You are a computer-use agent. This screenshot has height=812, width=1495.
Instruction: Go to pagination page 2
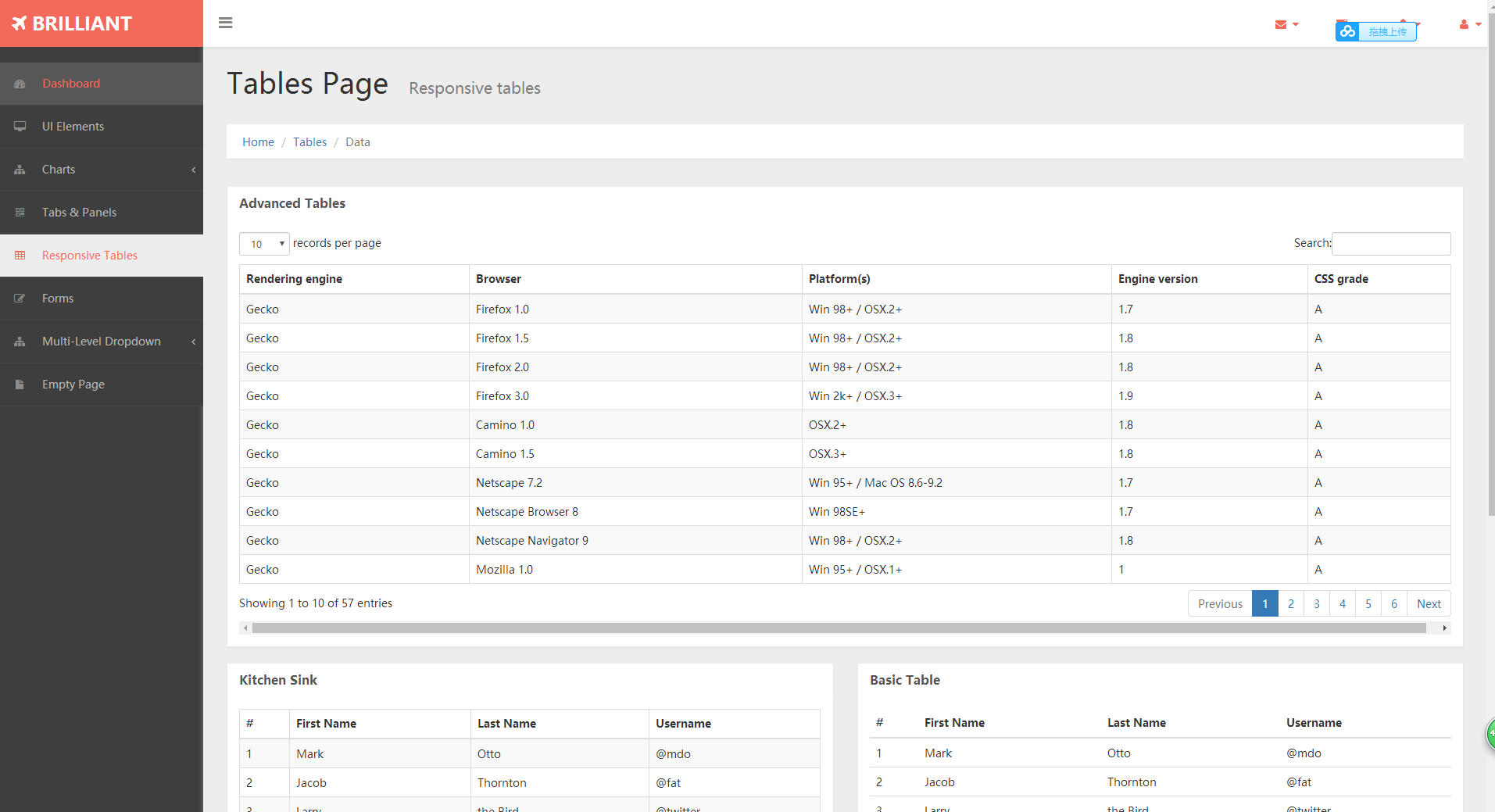1290,604
